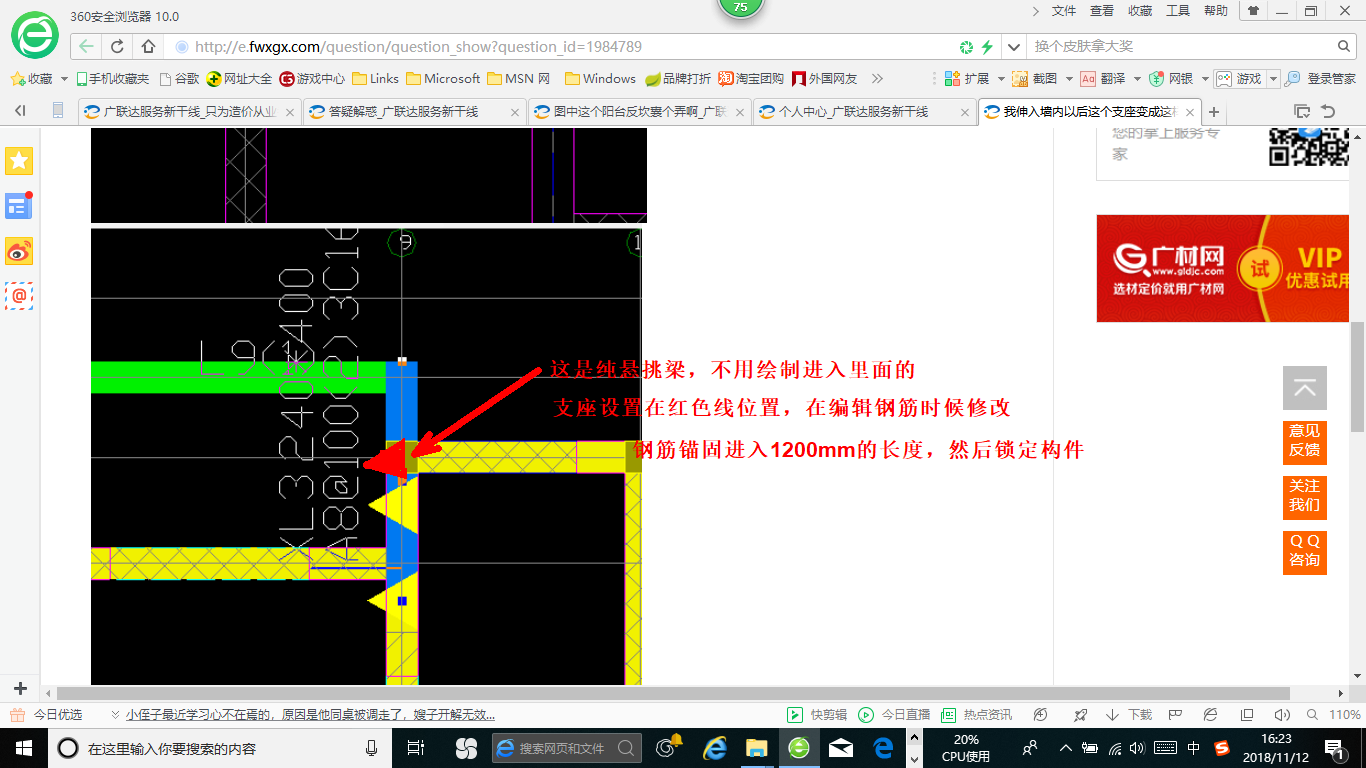1366x768 pixels.
Task: Open the 帮助 menu
Action: 1216,11
